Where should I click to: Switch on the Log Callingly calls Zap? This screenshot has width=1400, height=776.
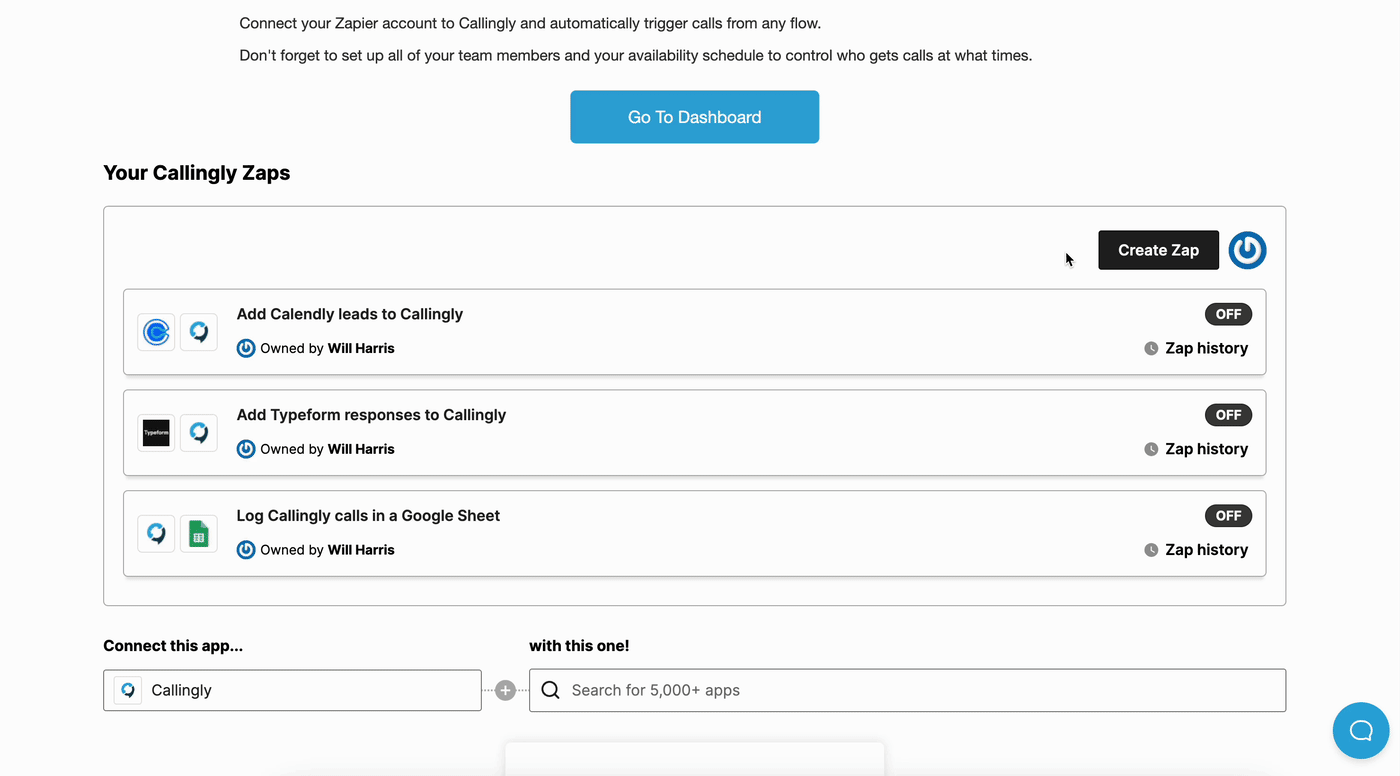(x=1228, y=516)
